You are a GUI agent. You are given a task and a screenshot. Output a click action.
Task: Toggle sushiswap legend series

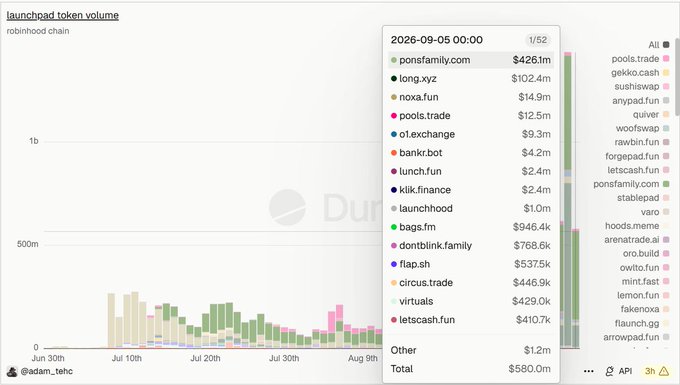pos(641,86)
